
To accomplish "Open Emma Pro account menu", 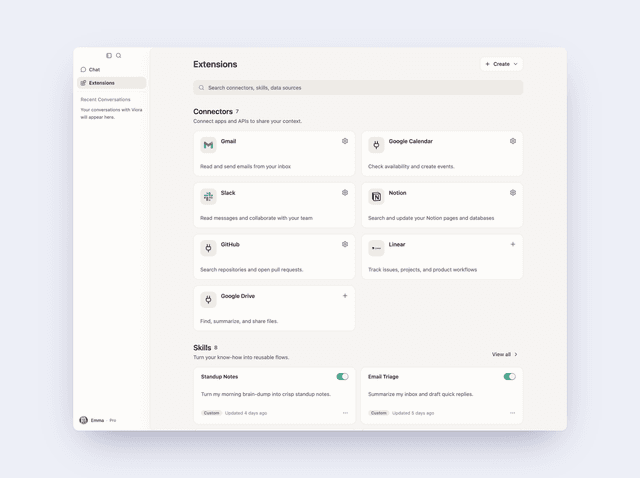I will pyautogui.click(x=98, y=420).
